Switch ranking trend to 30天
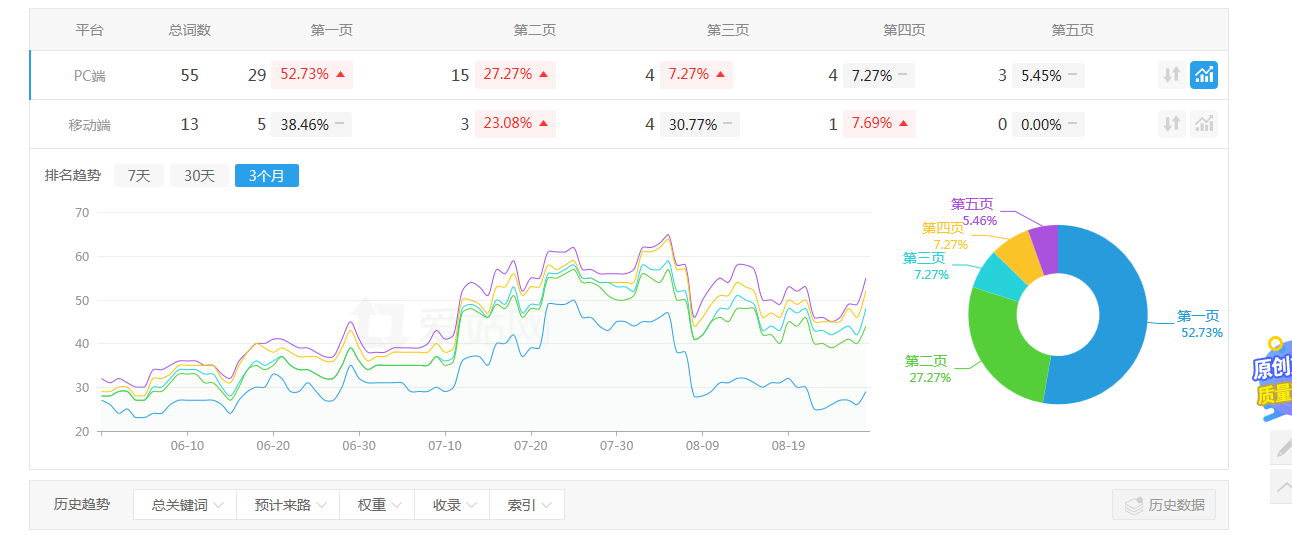 tap(199, 175)
